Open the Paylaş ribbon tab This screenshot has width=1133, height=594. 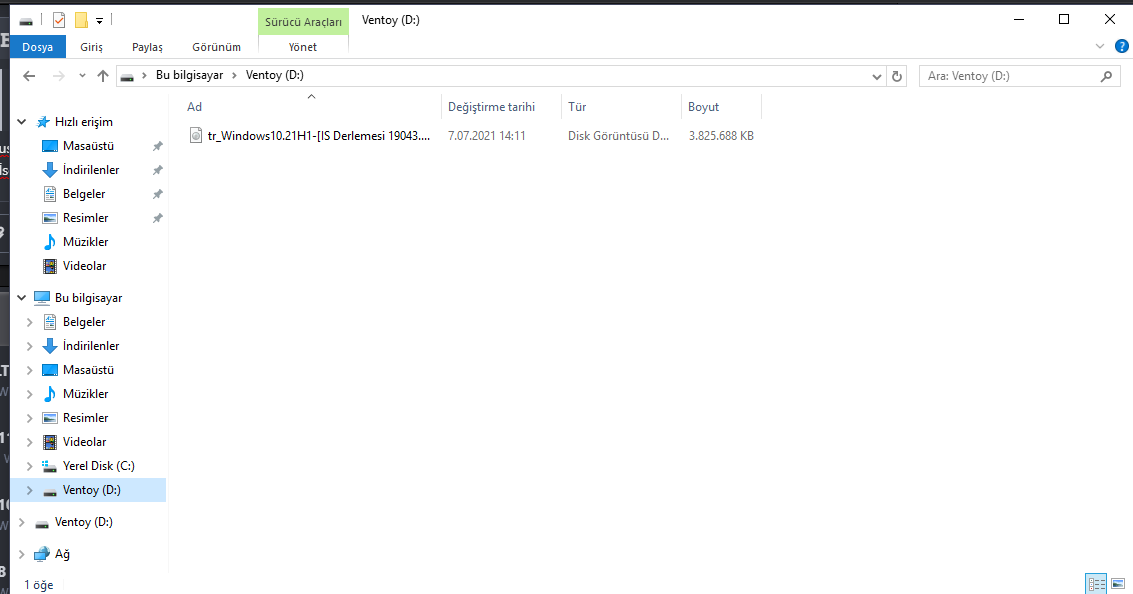(147, 47)
